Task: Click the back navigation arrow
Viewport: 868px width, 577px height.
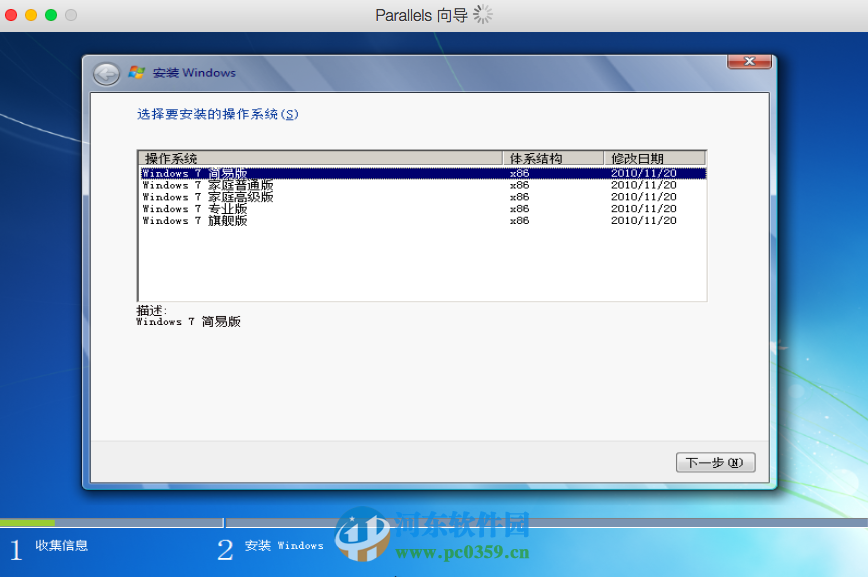Action: (105, 73)
